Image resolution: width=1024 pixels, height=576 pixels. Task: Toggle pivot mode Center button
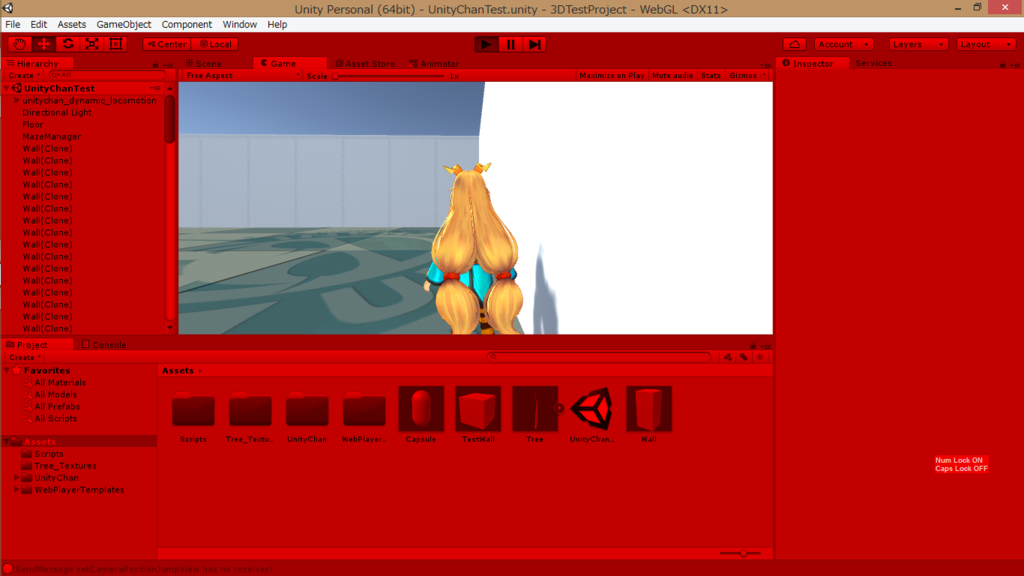167,44
